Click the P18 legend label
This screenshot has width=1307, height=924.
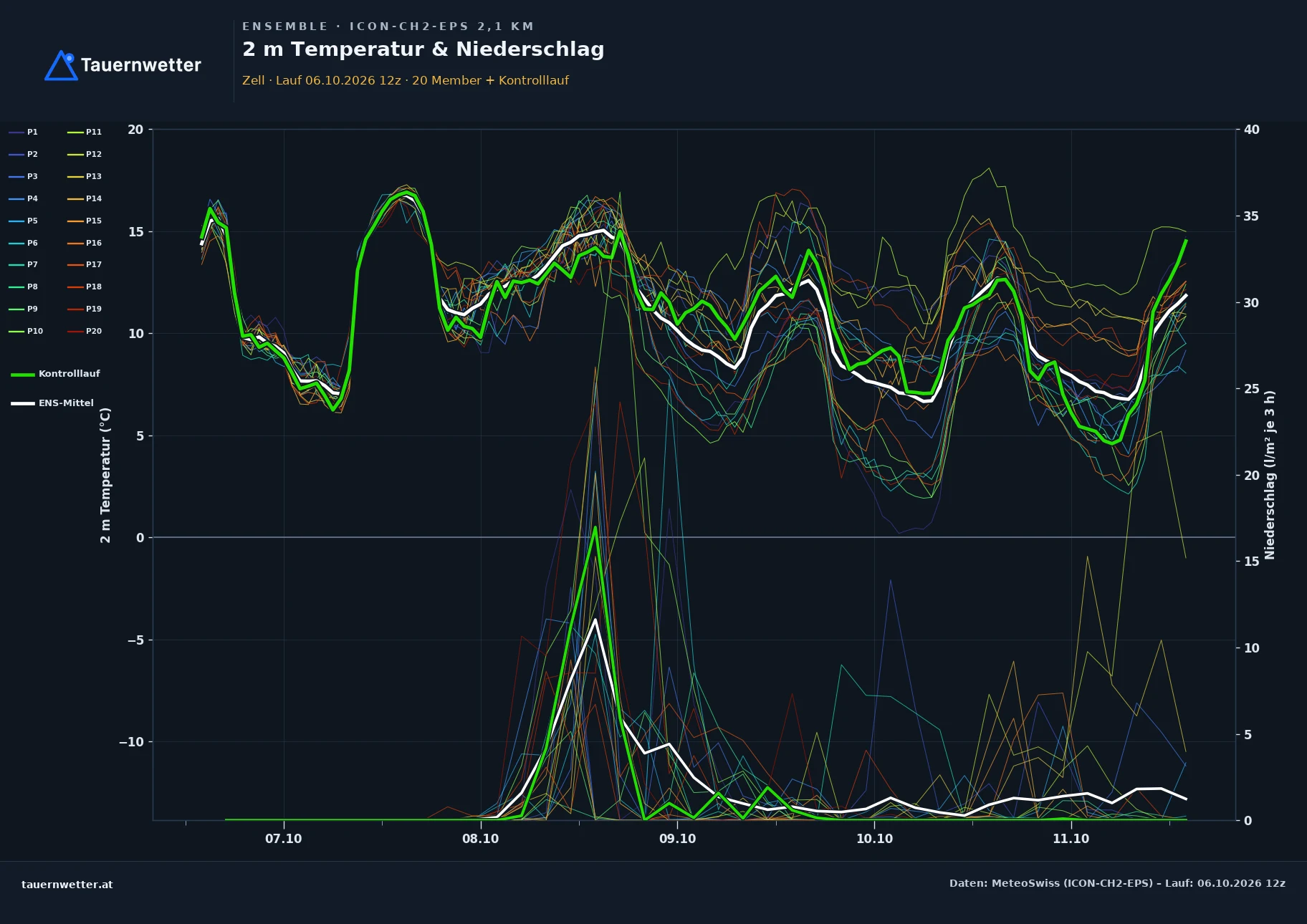pyautogui.click(x=94, y=287)
